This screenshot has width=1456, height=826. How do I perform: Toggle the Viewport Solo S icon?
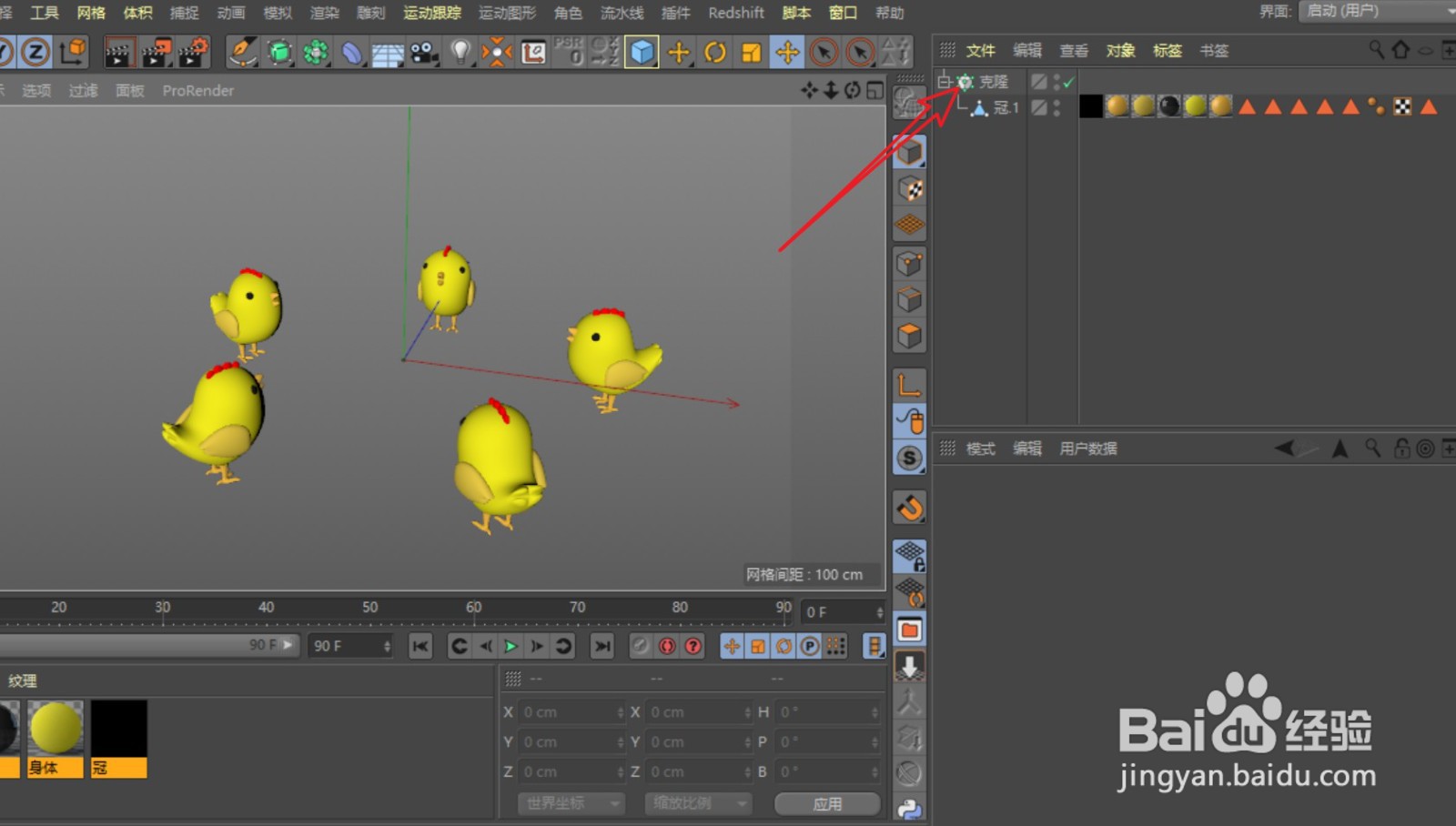(x=910, y=458)
